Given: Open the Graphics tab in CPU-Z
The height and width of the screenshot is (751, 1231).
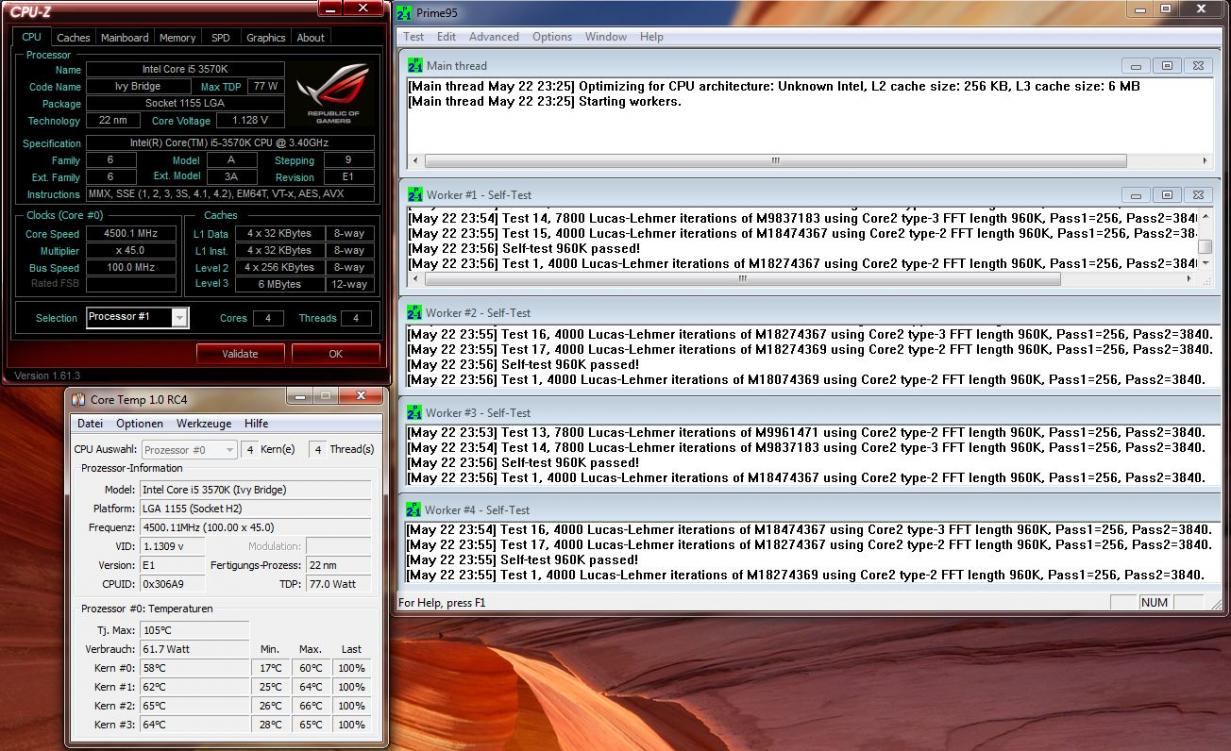Looking at the screenshot, I should pyautogui.click(x=265, y=38).
